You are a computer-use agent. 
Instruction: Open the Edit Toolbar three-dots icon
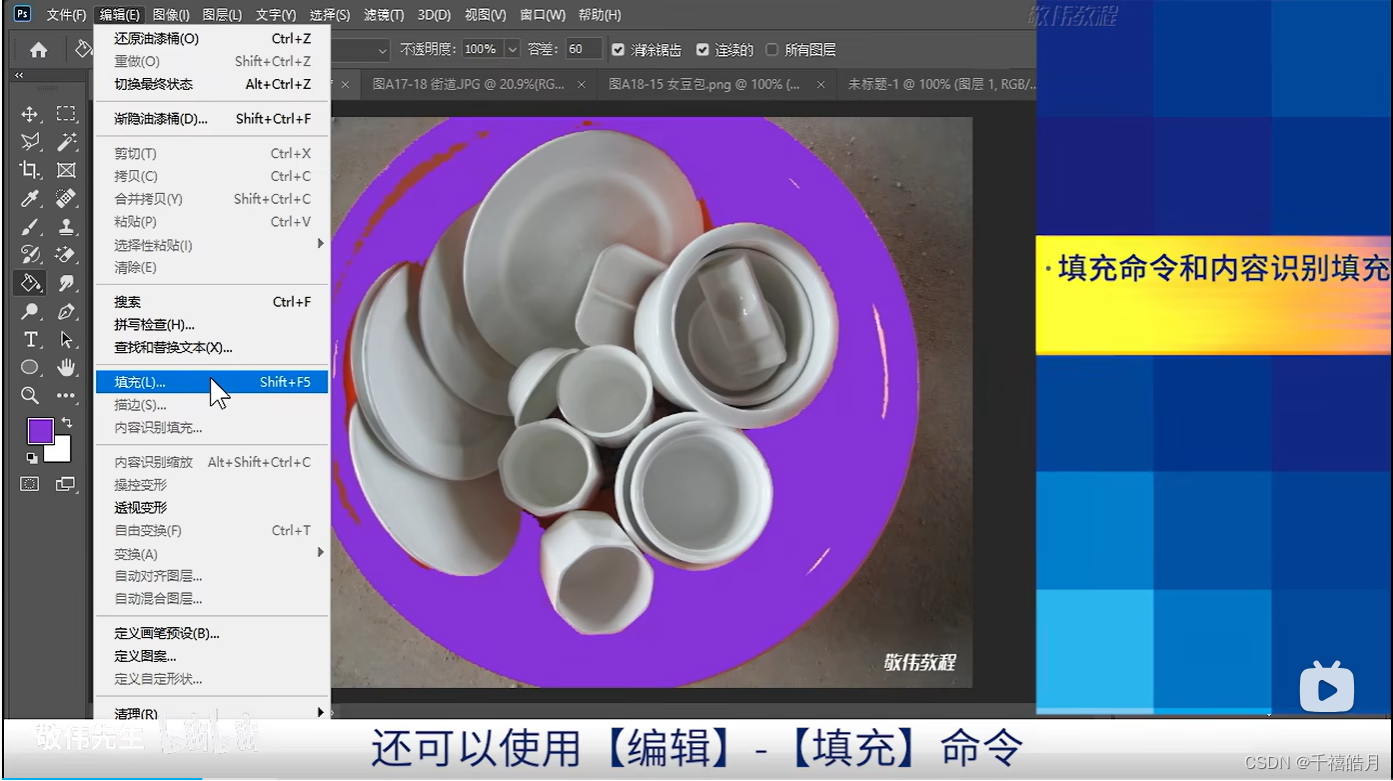click(66, 395)
